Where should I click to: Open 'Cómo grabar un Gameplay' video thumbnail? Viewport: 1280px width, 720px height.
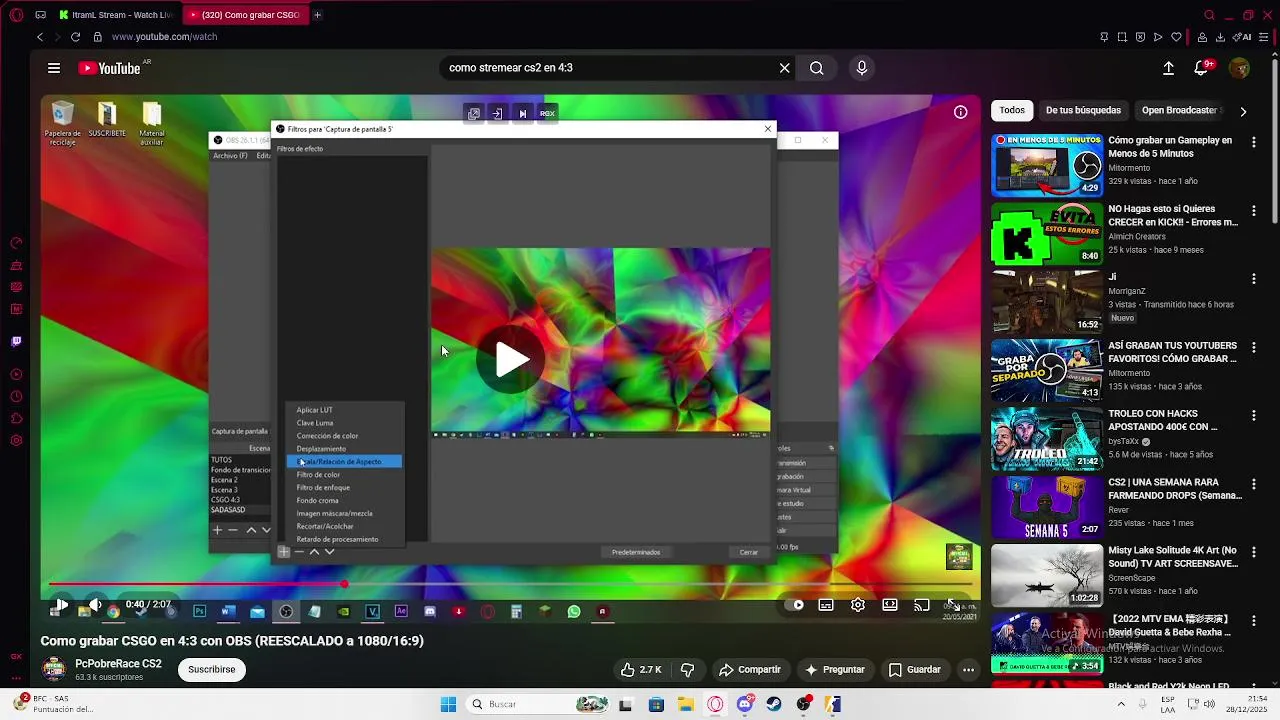(1047, 165)
